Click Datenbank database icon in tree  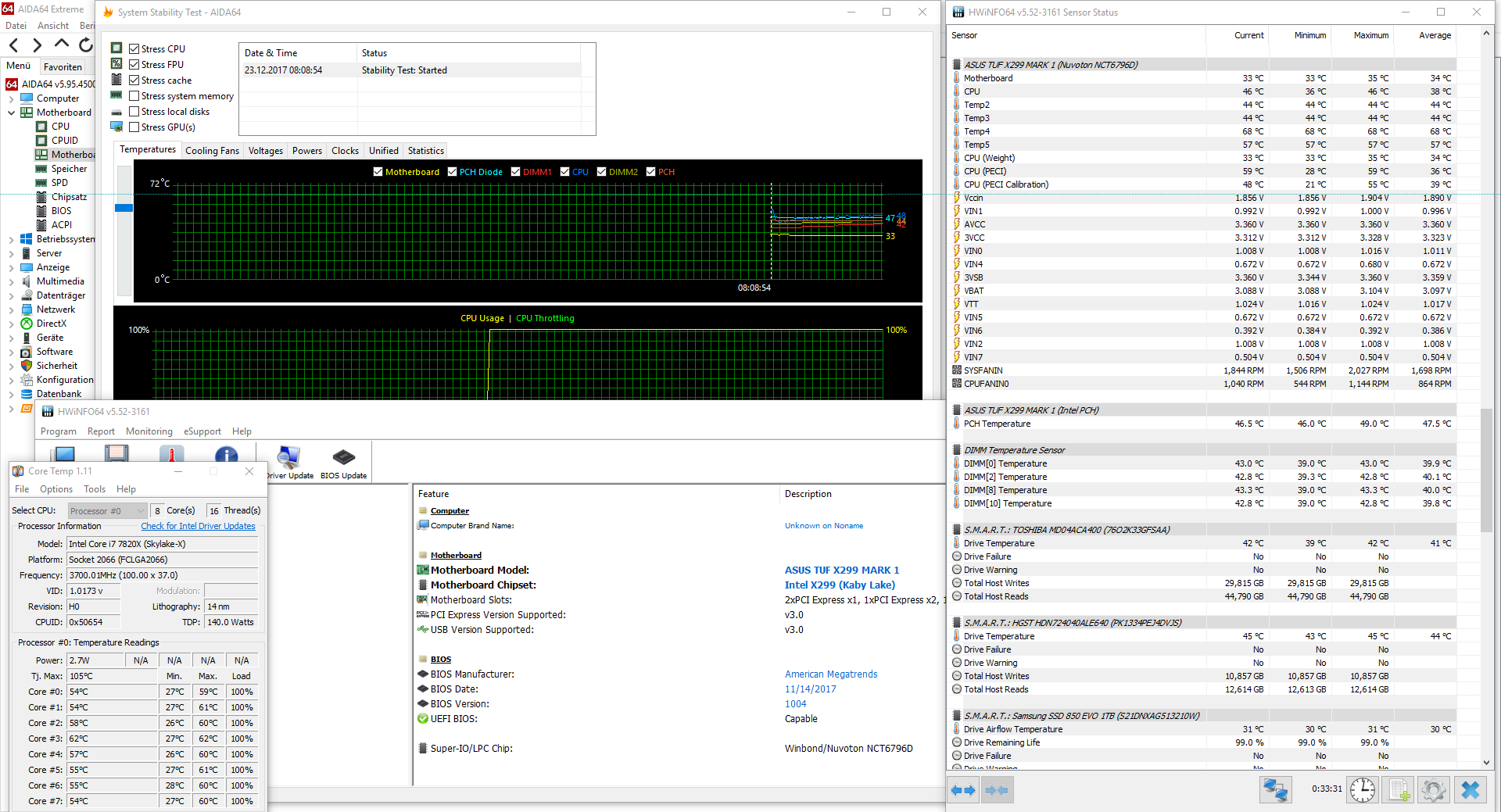27,394
